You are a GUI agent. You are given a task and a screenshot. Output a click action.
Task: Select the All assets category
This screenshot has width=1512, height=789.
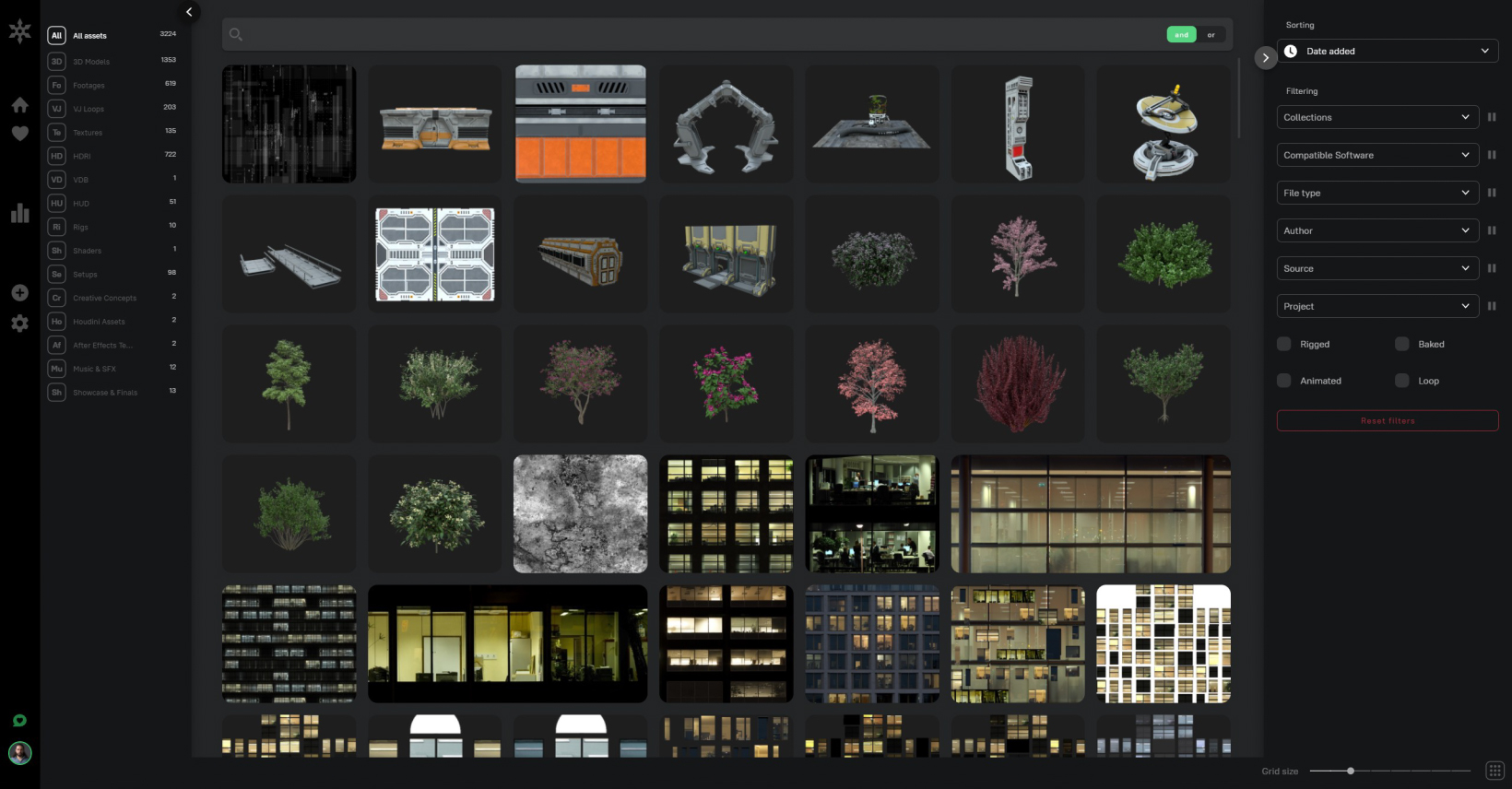pos(112,35)
